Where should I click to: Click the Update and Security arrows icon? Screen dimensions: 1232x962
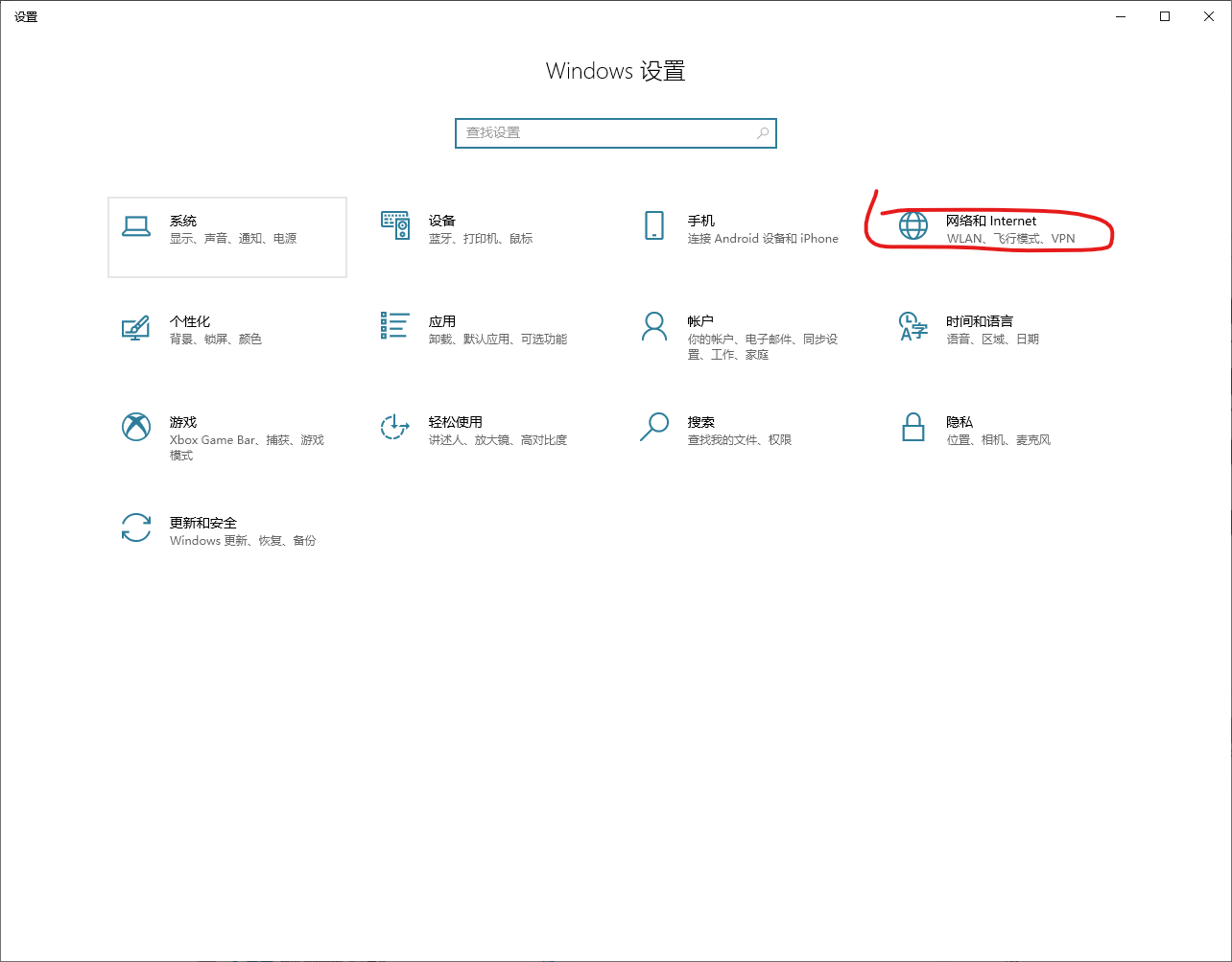click(136, 528)
